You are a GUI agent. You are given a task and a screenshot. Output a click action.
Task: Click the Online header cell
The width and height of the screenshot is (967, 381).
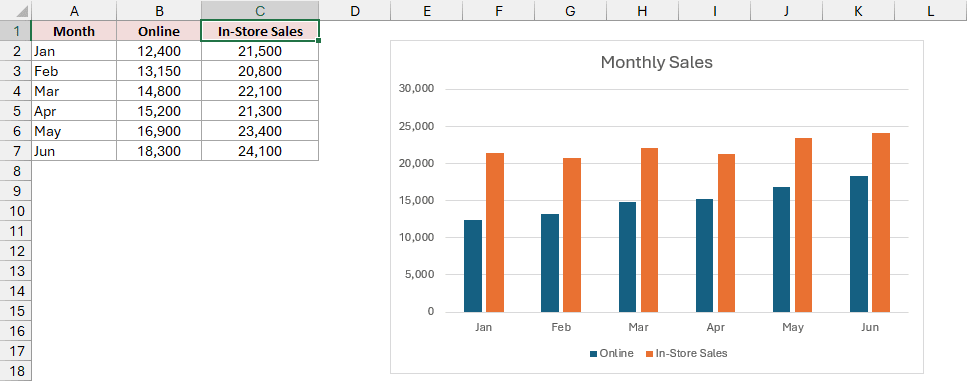159,31
